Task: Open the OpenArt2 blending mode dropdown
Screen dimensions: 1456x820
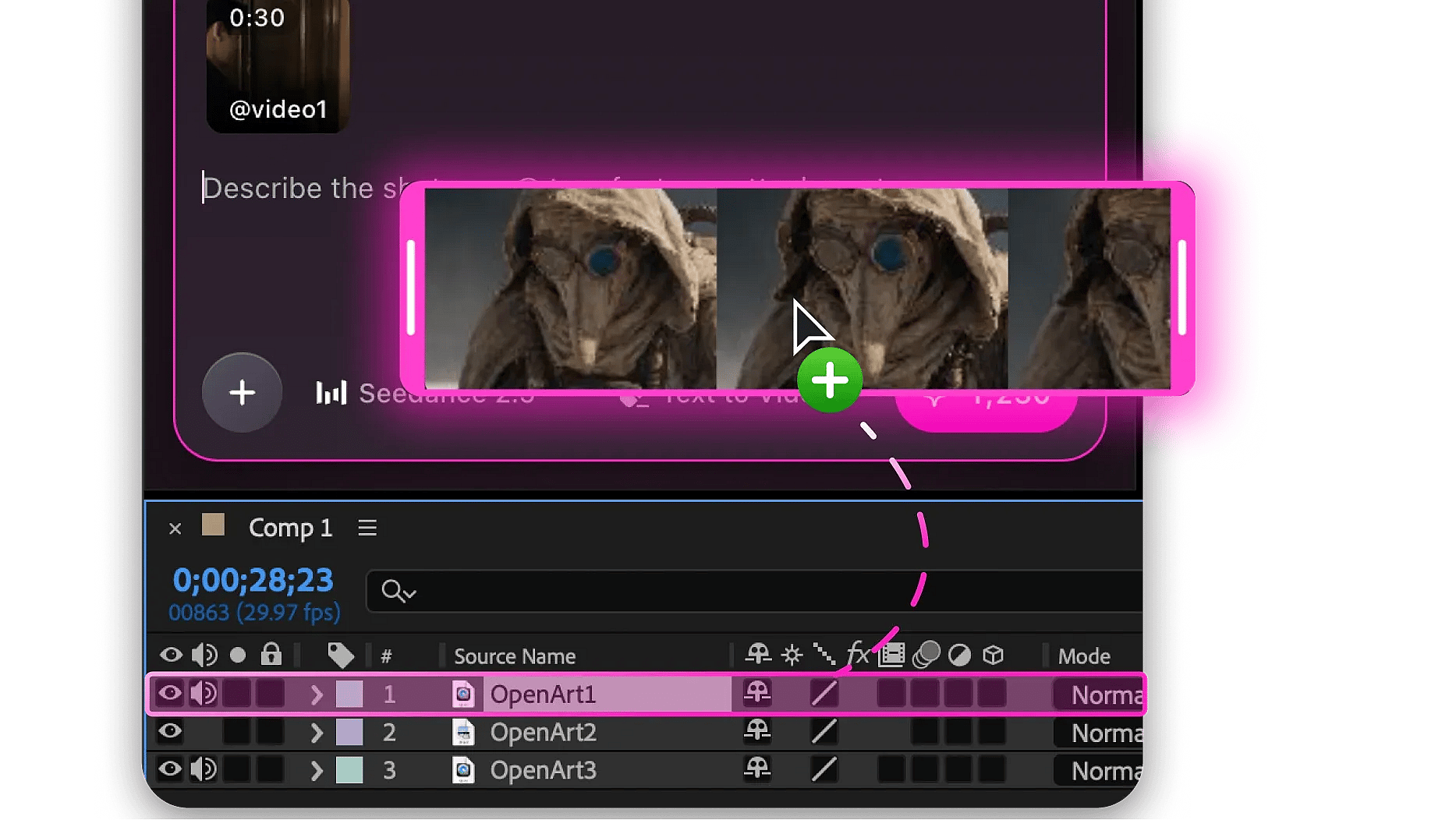Action: 1098,733
